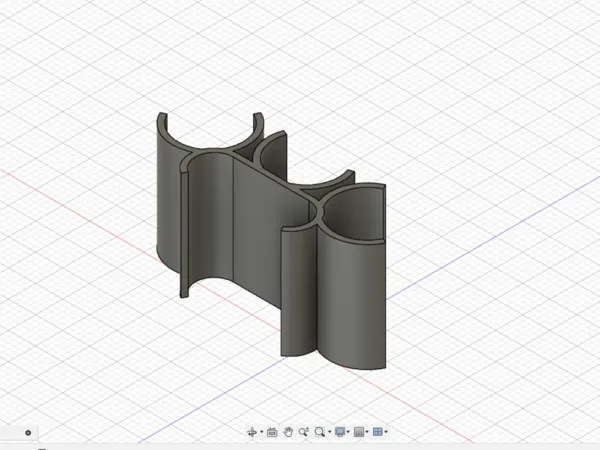Image resolution: width=600 pixels, height=450 pixels.
Task: Open the Display Settings monitor icon
Action: (x=339, y=432)
